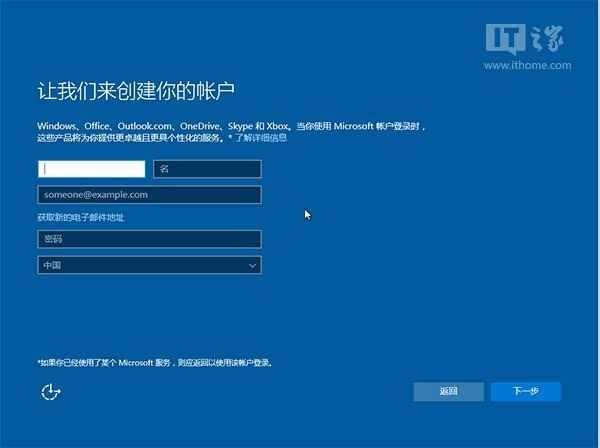The height and width of the screenshot is (448, 600).
Task: Select the someone@example.com email field
Action: click(x=149, y=194)
